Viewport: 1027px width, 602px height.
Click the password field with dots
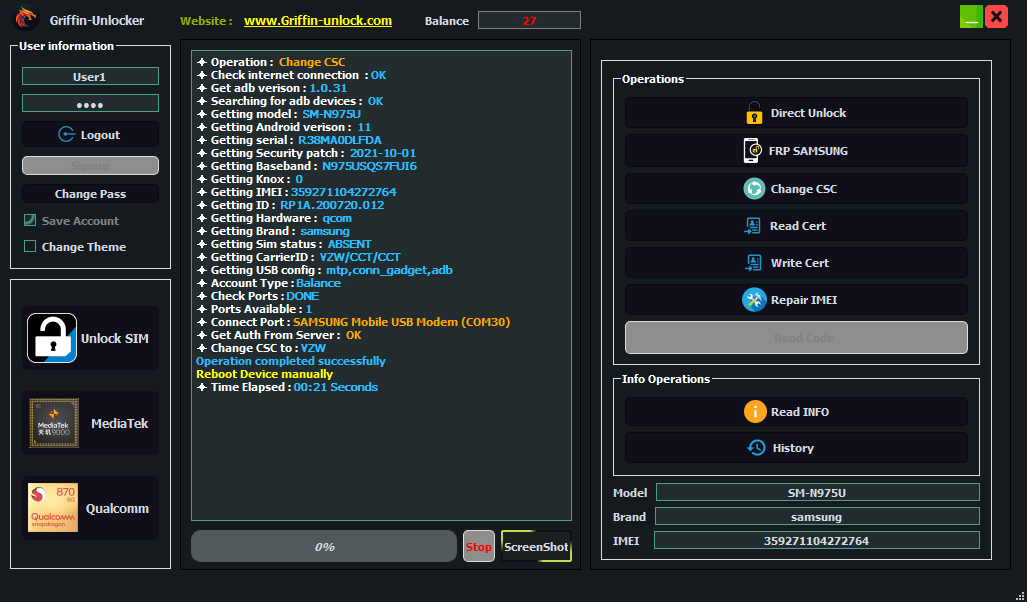point(90,103)
